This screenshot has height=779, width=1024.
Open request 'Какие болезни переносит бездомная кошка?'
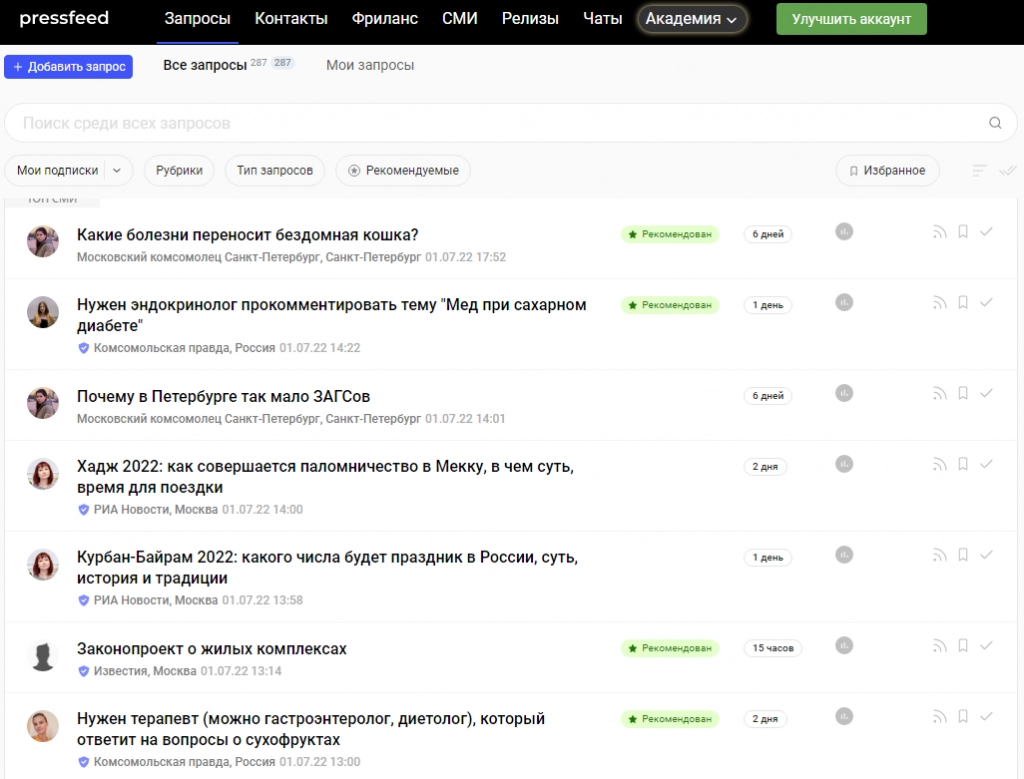coord(248,235)
